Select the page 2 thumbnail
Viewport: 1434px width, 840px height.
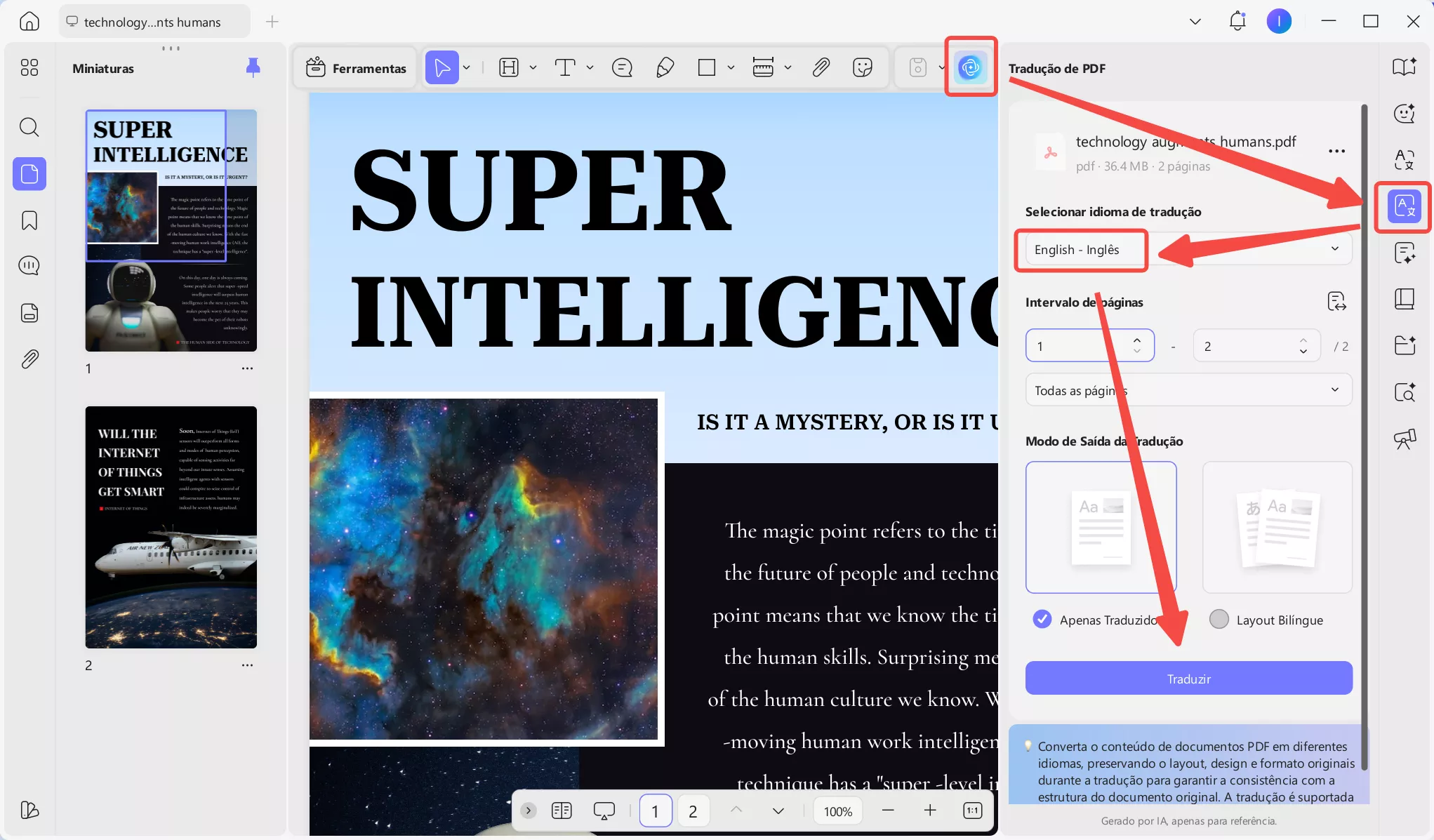click(x=171, y=527)
